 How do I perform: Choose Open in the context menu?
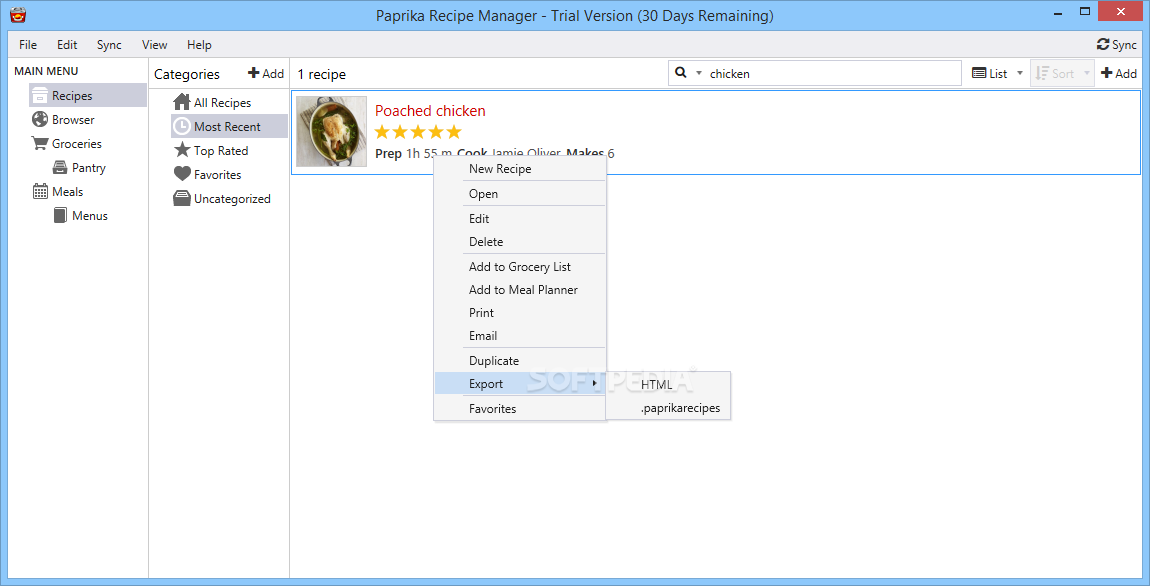coord(520,194)
